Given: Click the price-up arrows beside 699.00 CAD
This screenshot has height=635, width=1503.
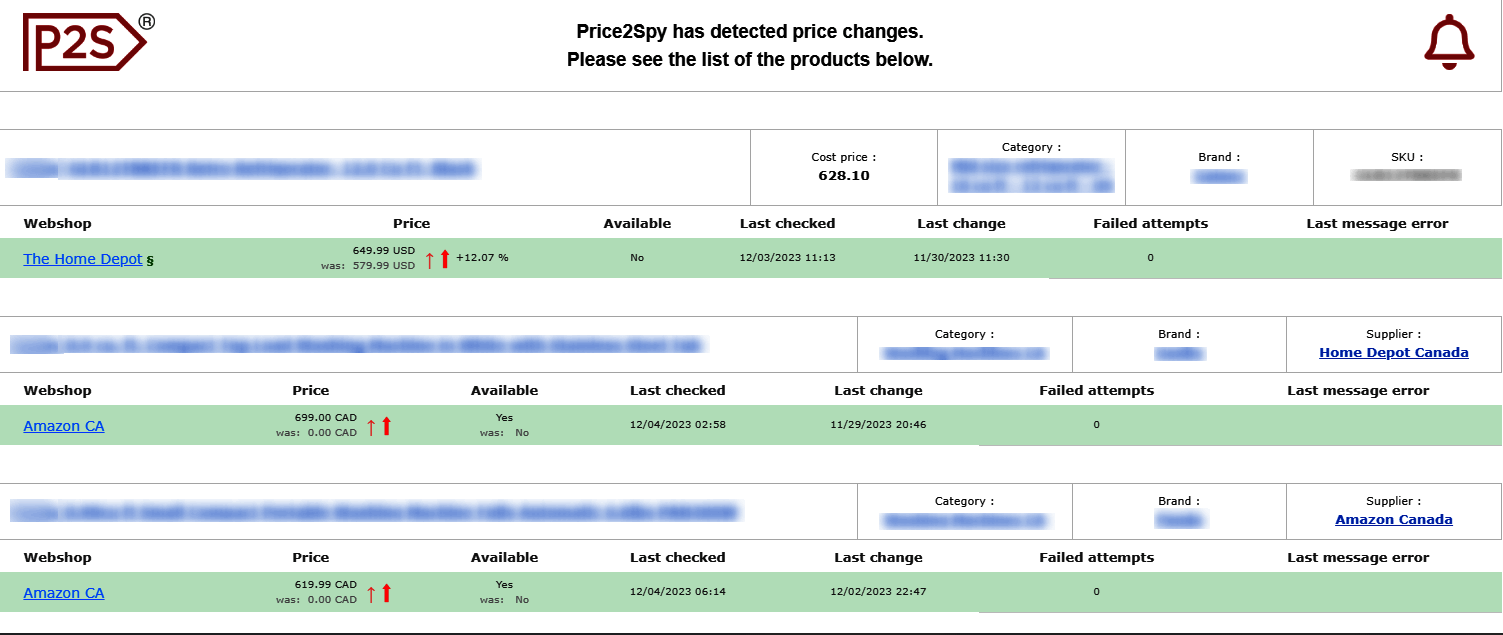Looking at the screenshot, I should 379,427.
